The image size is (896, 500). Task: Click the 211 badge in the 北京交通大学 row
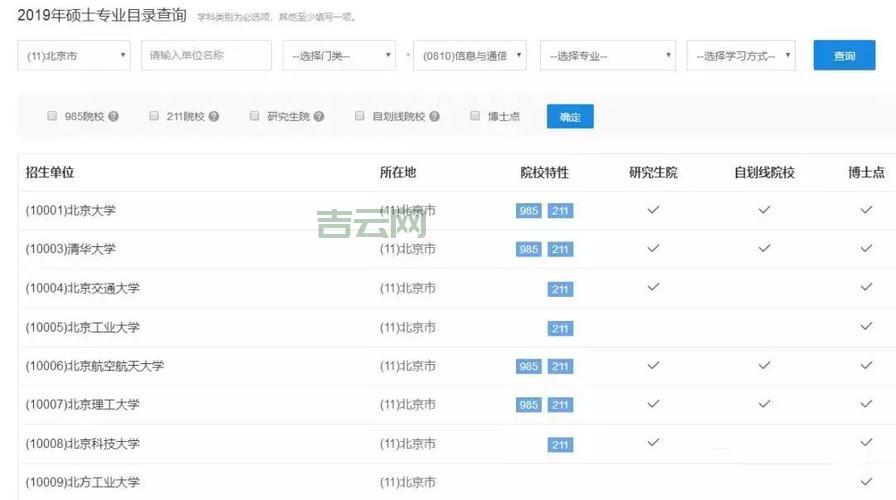point(560,289)
